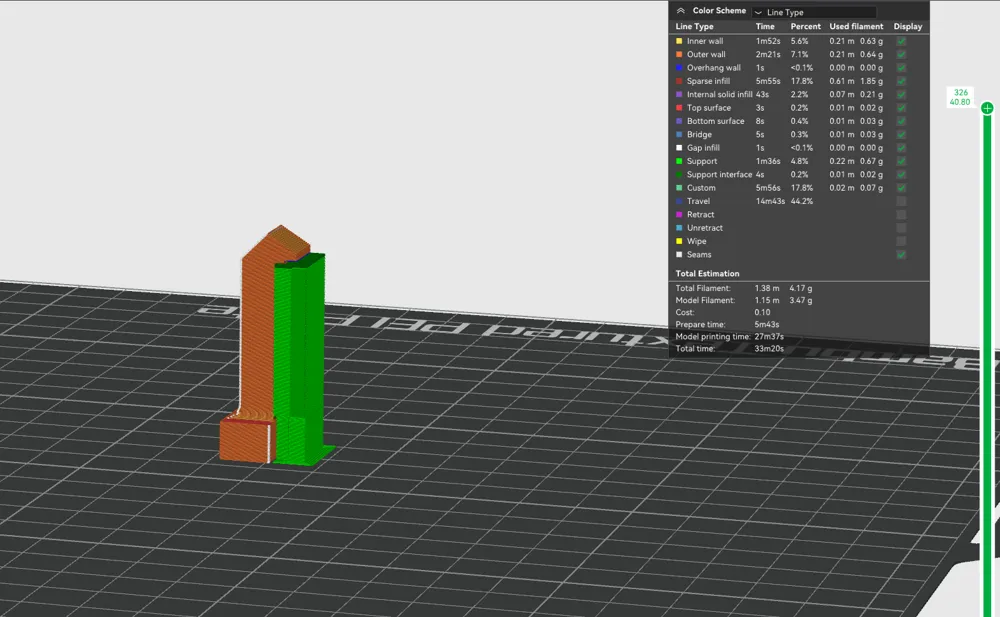This screenshot has width=1000, height=617.
Task: Click the Display column header
Action: [x=908, y=27]
